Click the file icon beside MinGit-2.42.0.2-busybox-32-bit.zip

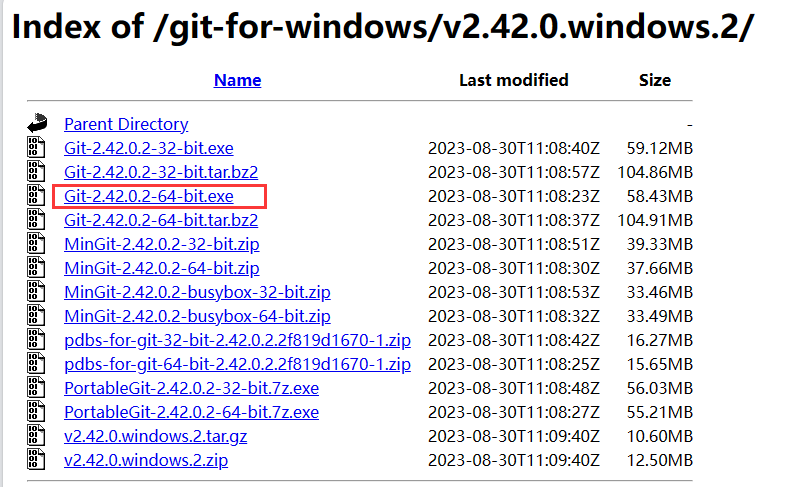(x=36, y=291)
